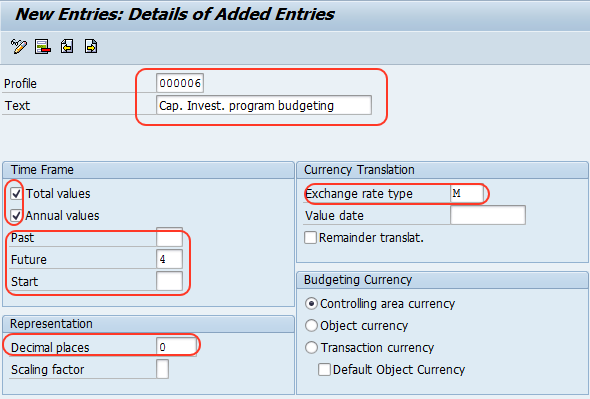The image size is (590, 399).
Task: Click the Decimal places field
Action: coord(176,347)
